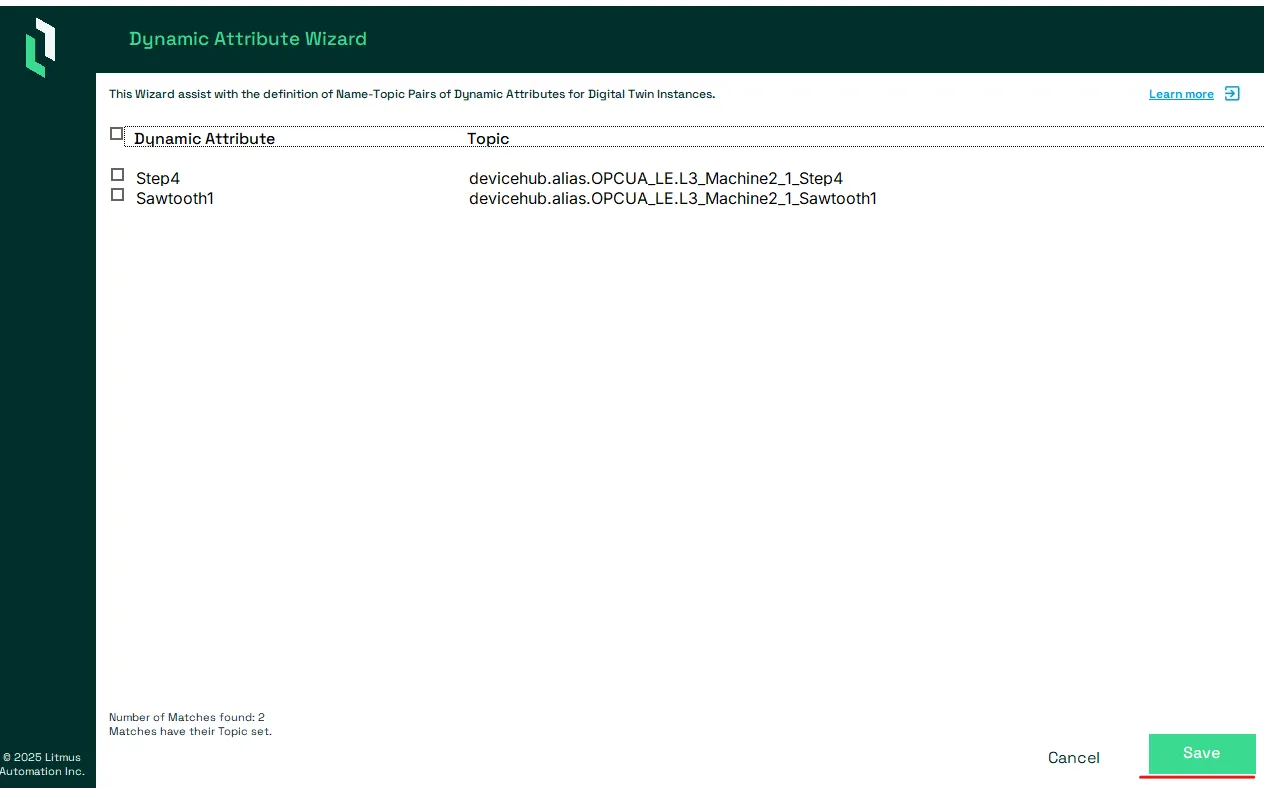Open the Learn more arrow icon
This screenshot has width=1264, height=788.
pos(1232,93)
